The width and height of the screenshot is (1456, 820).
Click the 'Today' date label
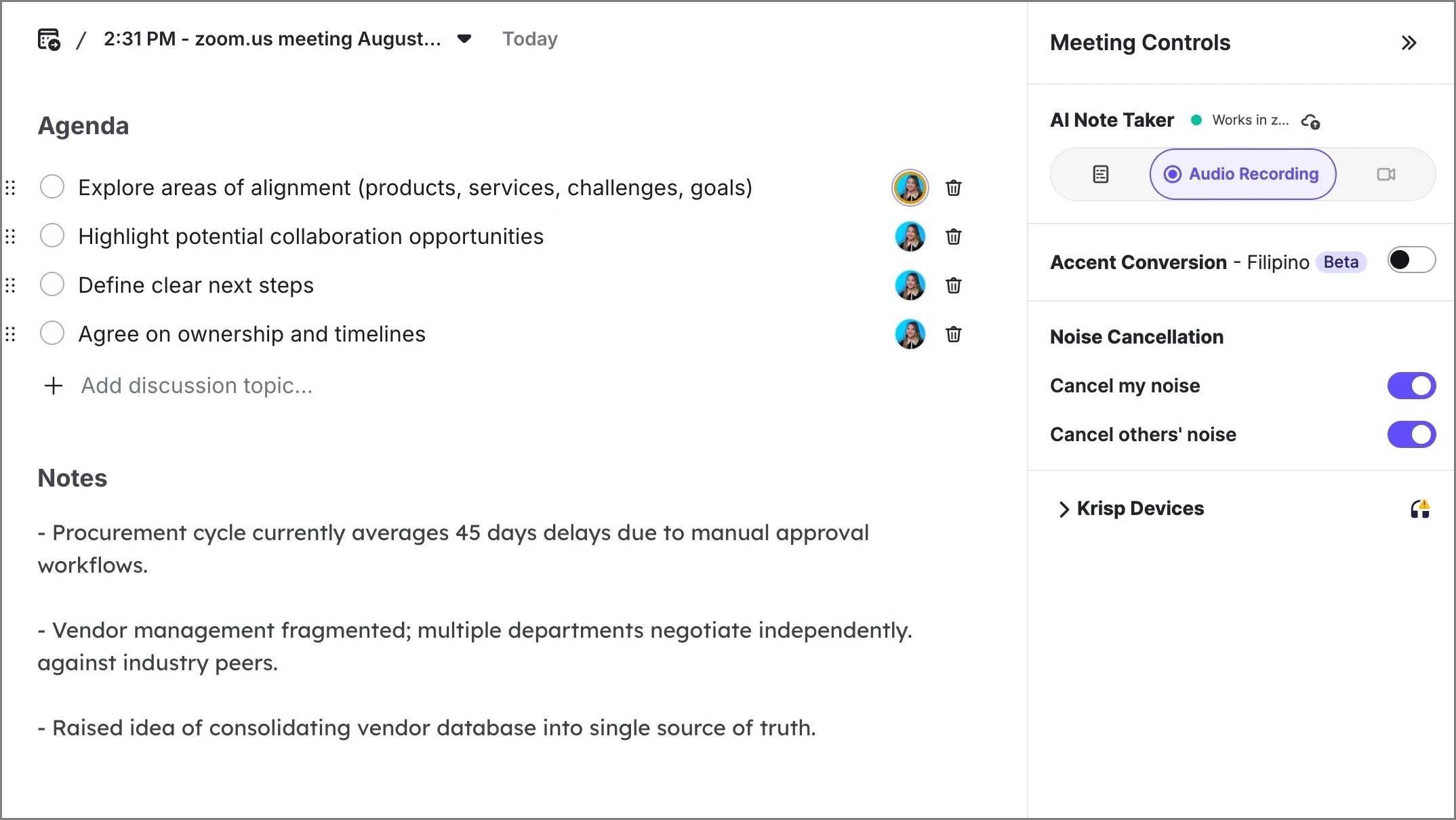tap(530, 39)
